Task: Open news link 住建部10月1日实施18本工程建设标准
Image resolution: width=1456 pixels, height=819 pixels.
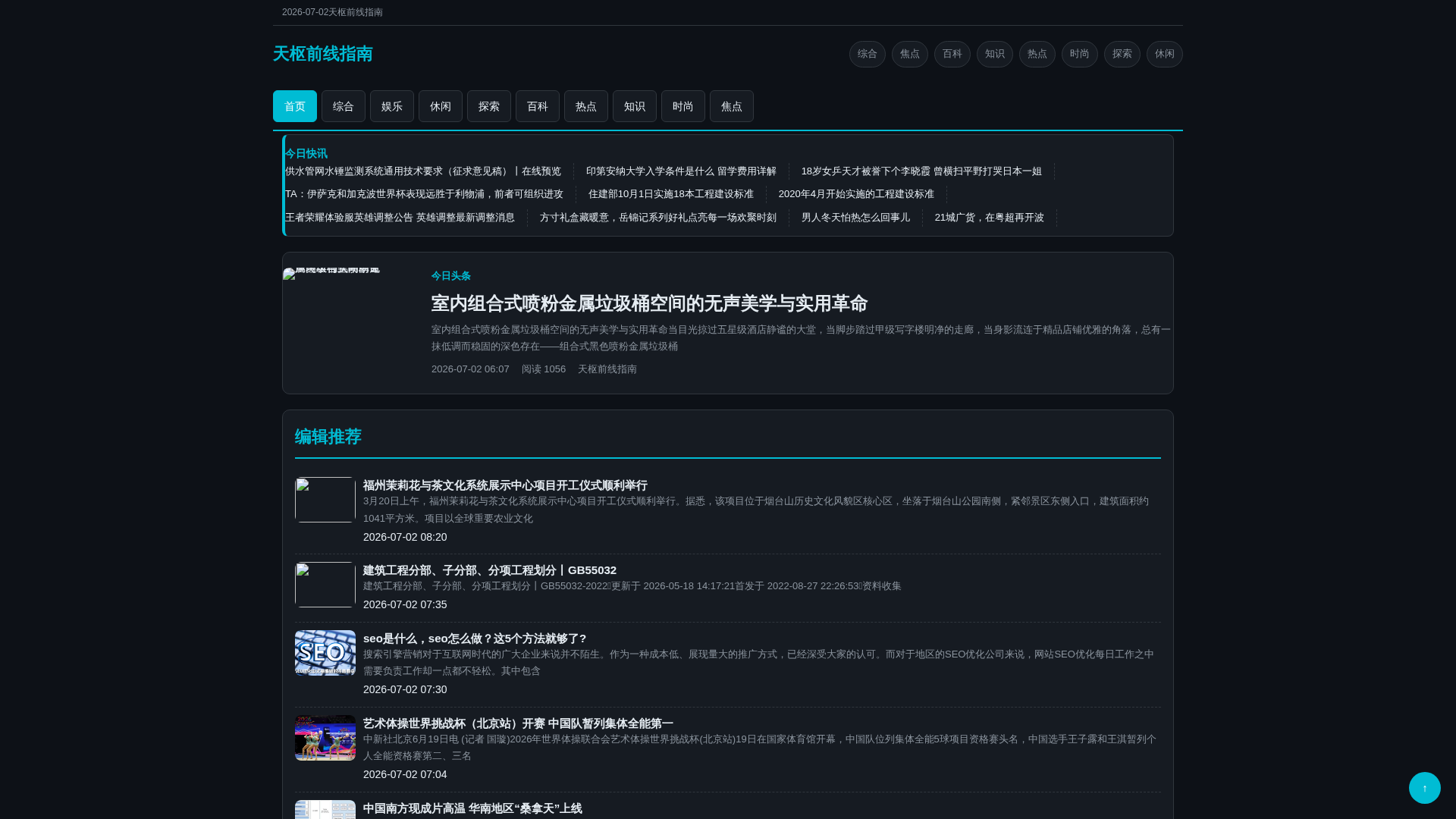Action: 671,194
